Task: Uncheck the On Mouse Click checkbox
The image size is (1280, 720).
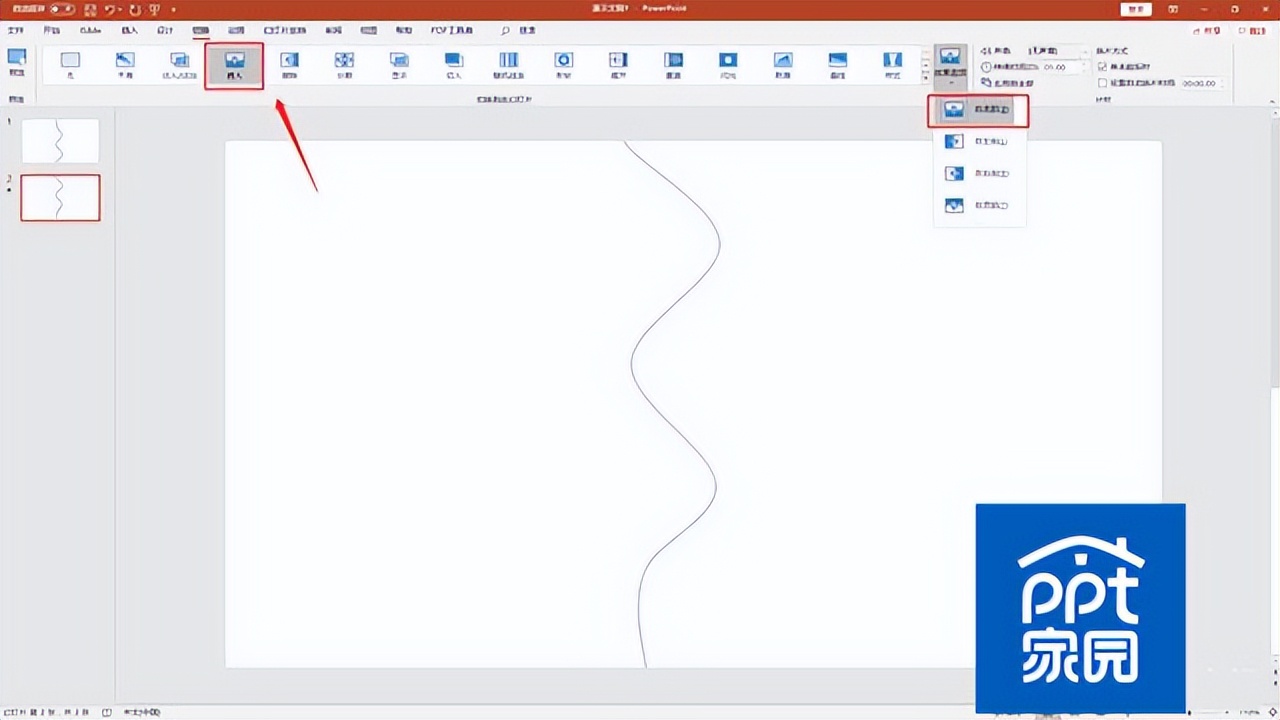Action: point(1103,66)
